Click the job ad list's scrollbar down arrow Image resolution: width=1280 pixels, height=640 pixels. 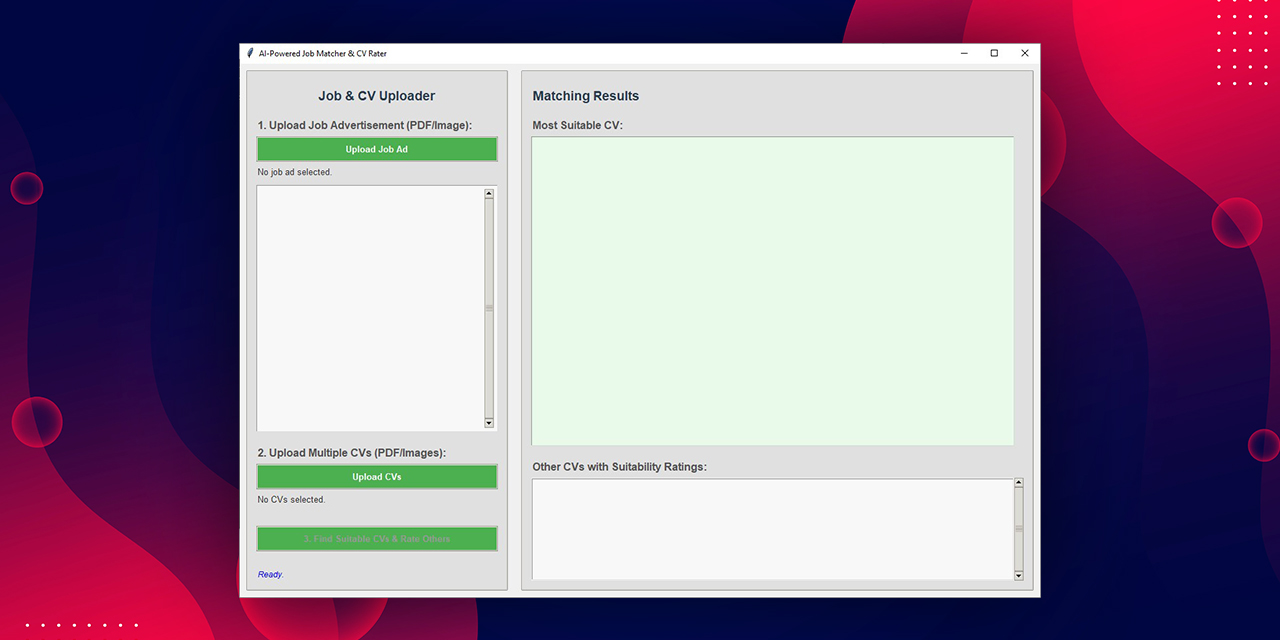[489, 423]
